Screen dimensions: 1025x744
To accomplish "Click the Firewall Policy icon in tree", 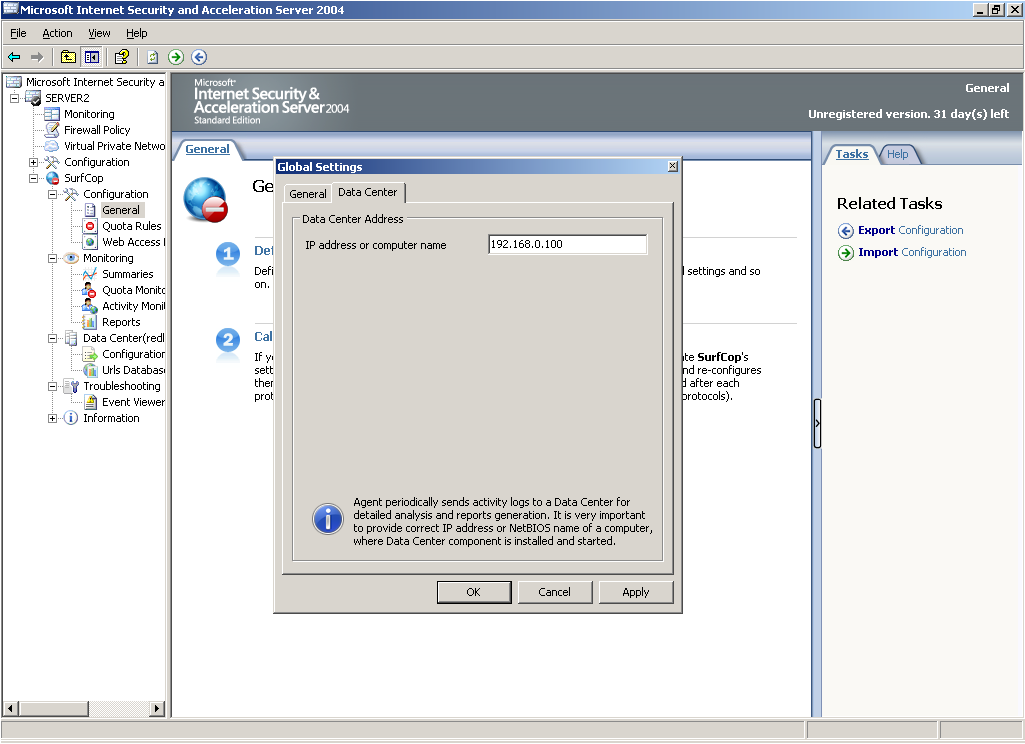I will (52, 130).
